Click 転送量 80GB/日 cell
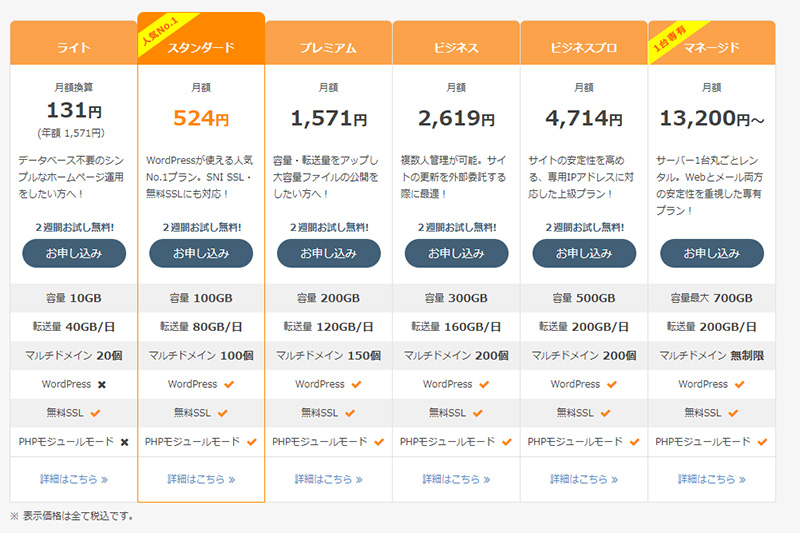The height and width of the screenshot is (533, 800). pyautogui.click(x=201, y=326)
